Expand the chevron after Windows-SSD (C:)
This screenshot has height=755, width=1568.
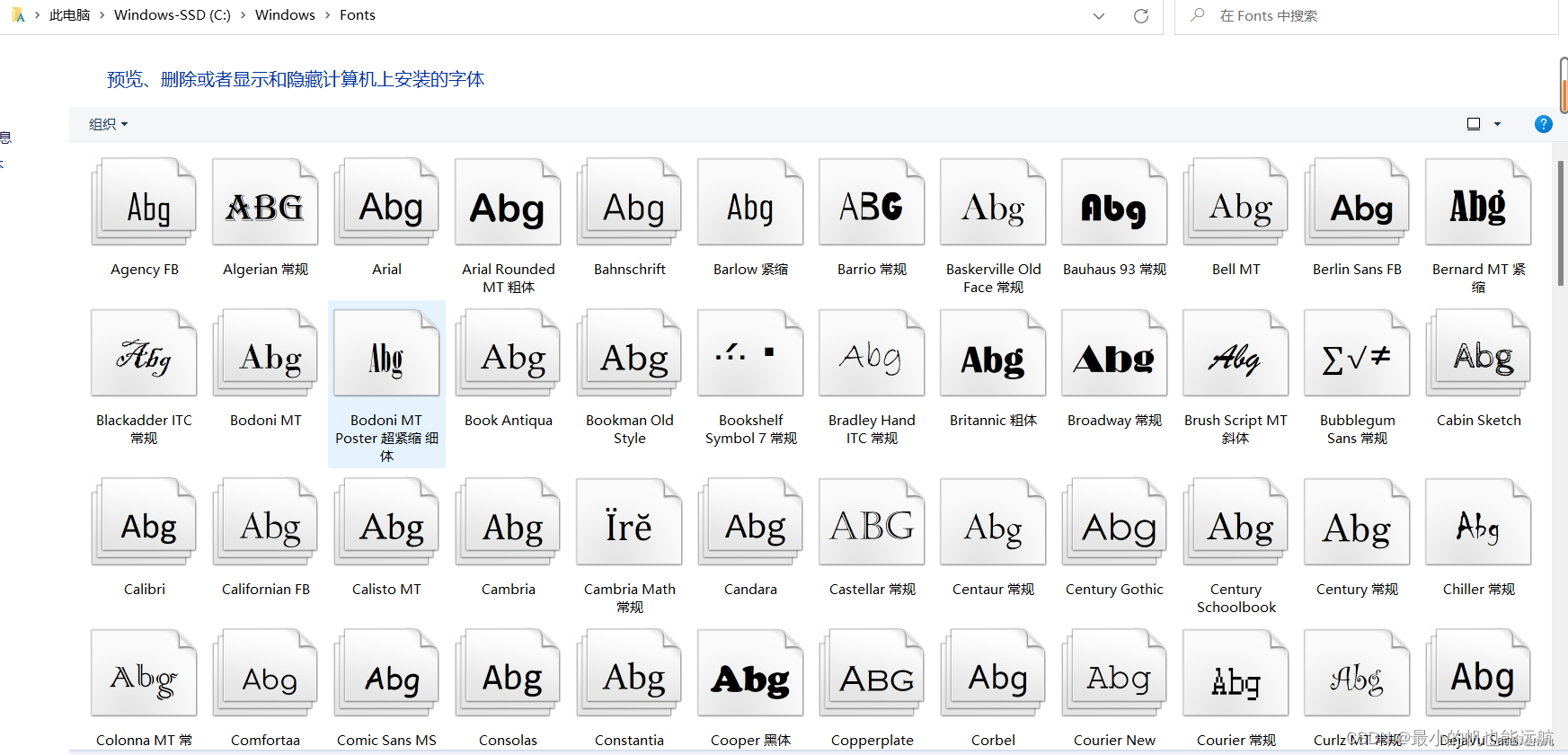tap(243, 15)
